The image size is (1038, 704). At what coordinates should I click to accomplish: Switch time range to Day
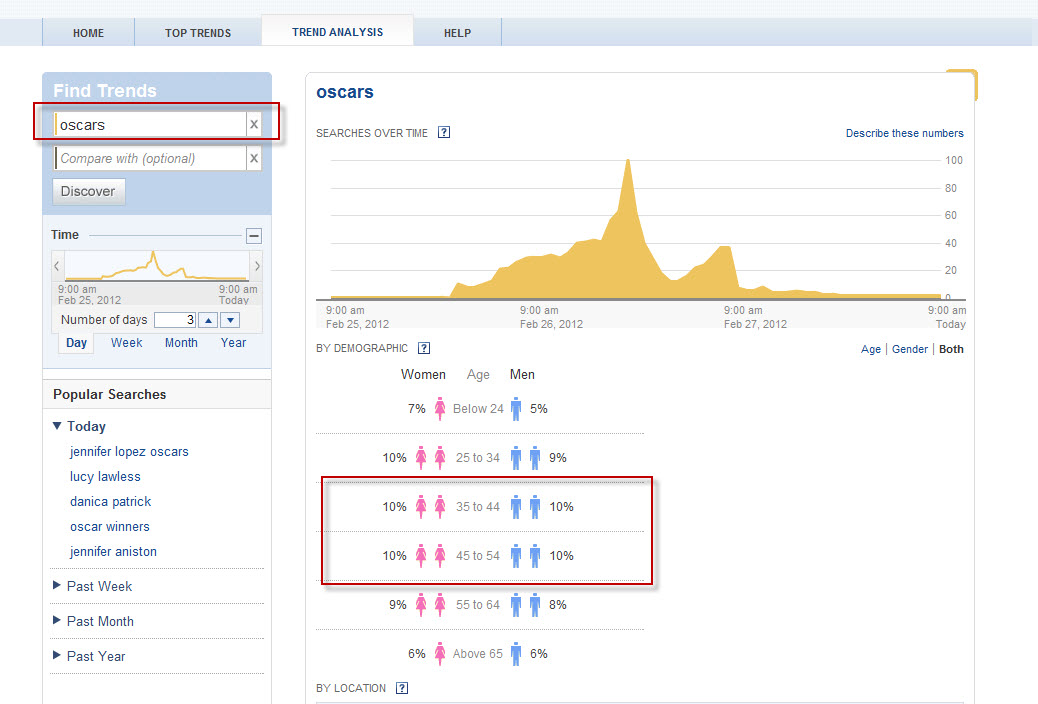[x=76, y=343]
